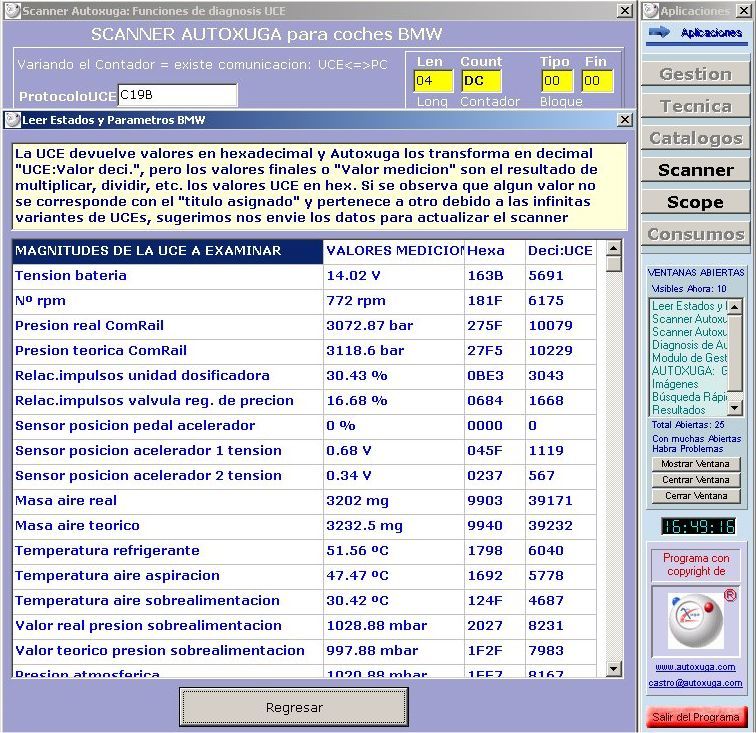Click the Fin field showing 00

click(x=597, y=81)
